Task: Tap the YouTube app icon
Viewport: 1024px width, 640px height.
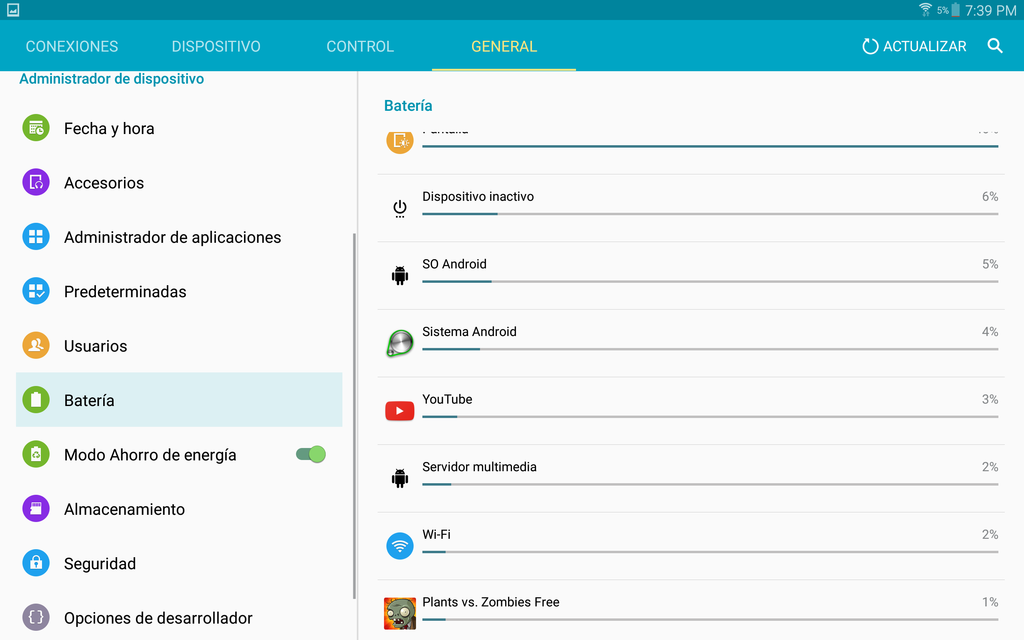Action: (400, 411)
